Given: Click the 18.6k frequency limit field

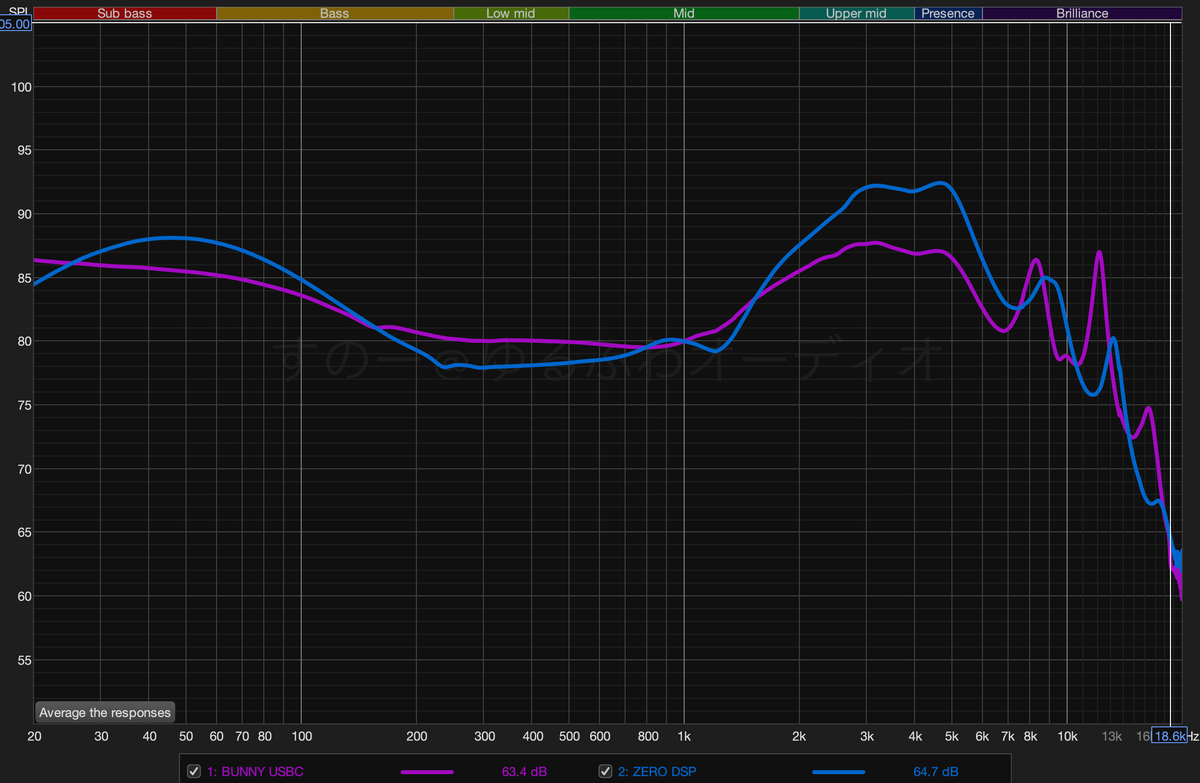Looking at the screenshot, I should pyautogui.click(x=1169, y=736).
